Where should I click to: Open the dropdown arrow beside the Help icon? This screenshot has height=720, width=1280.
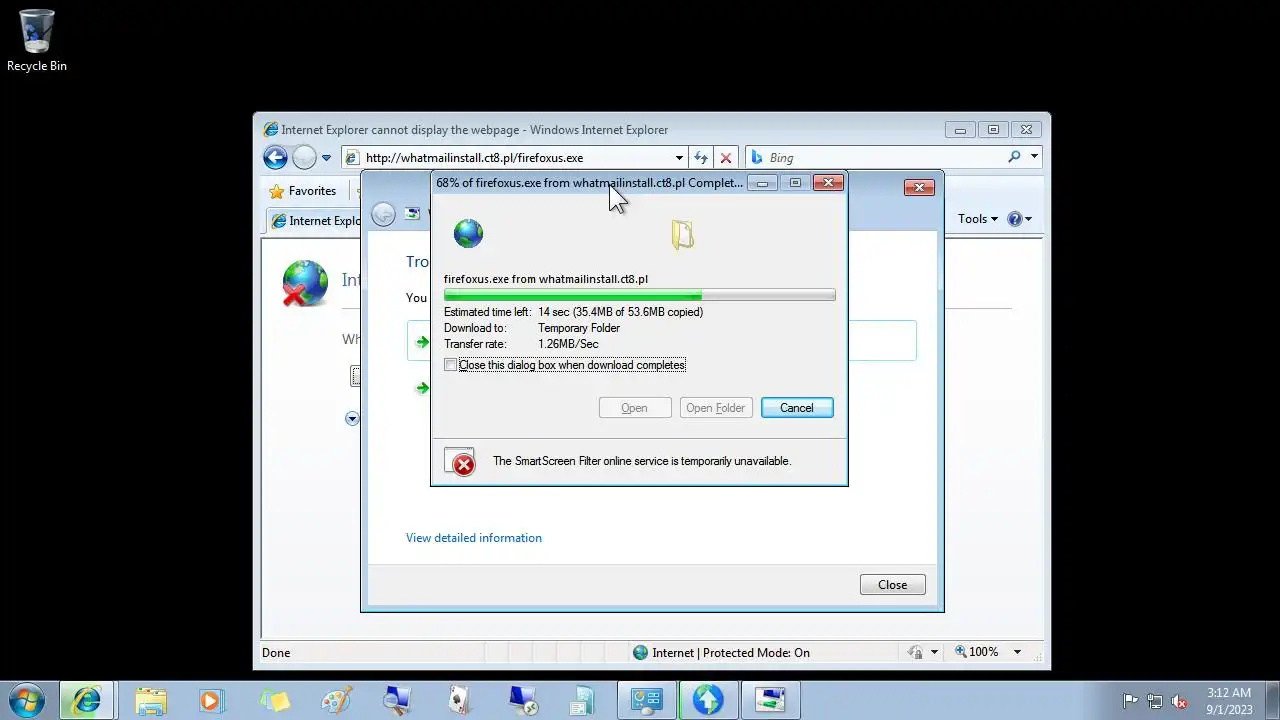(1028, 219)
